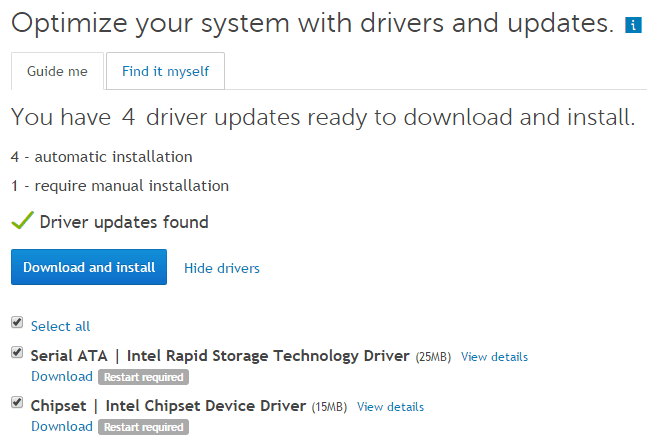Switch to the Guide me tab
This screenshot has height=440, width=647.
tap(56, 71)
